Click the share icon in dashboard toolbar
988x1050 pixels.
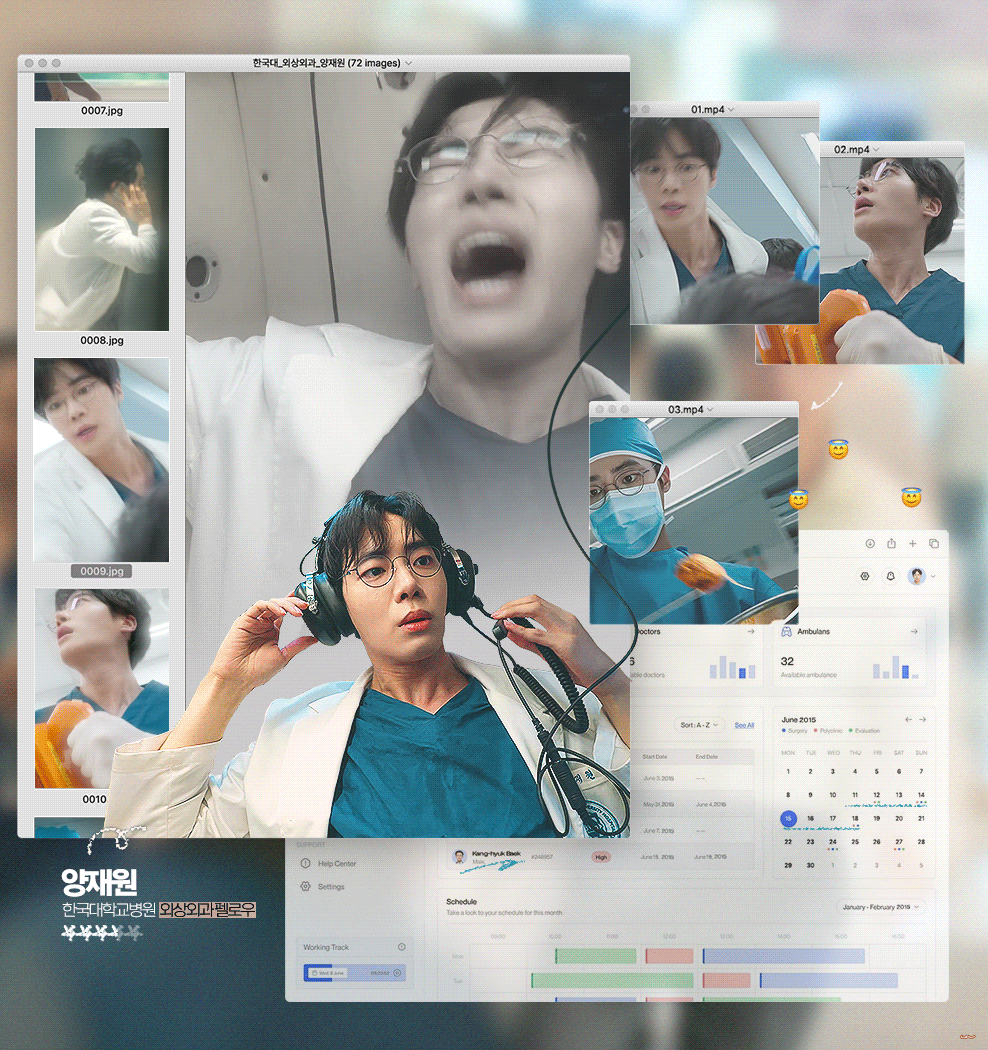coord(891,544)
